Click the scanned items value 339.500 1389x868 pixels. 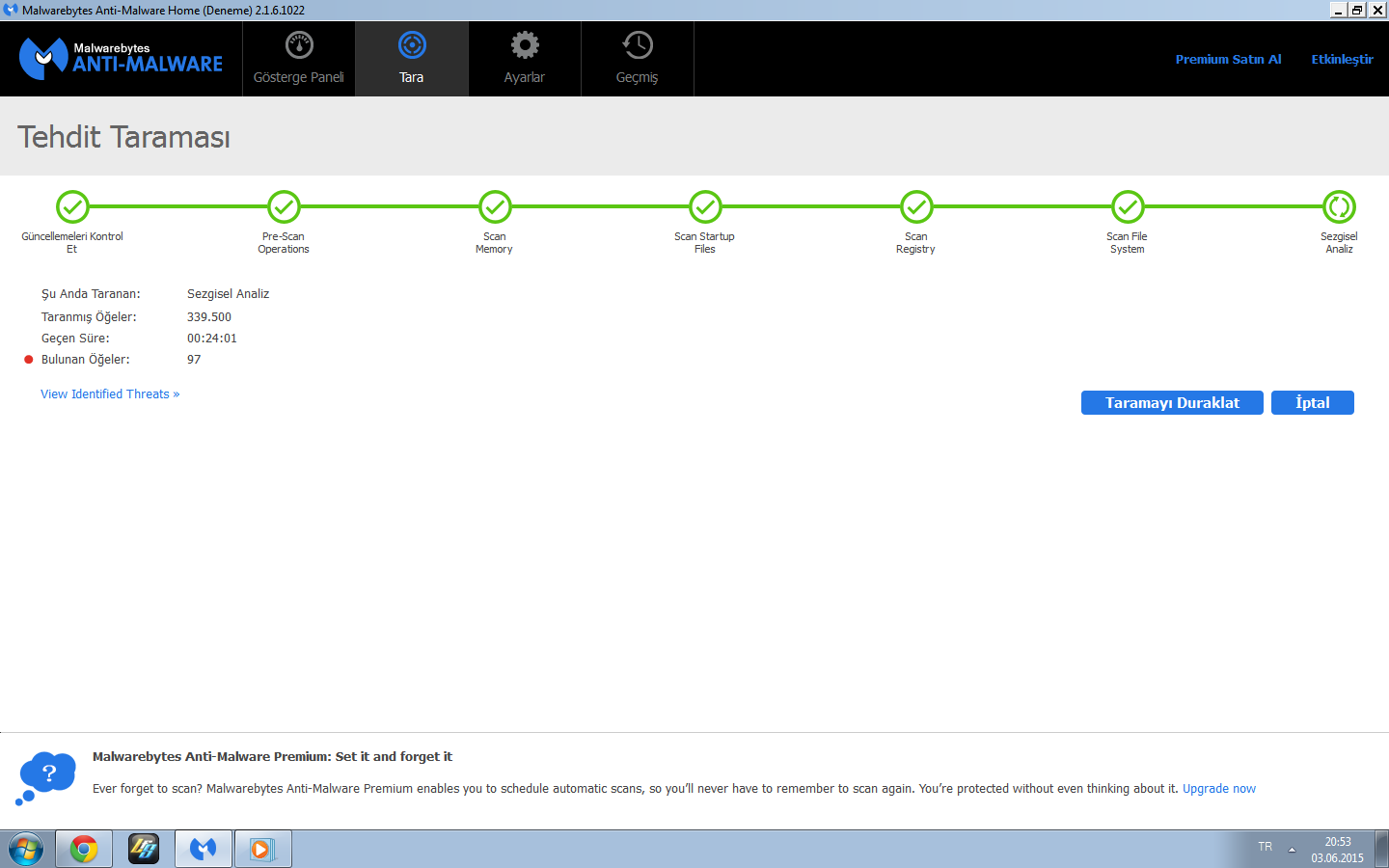pos(209,316)
